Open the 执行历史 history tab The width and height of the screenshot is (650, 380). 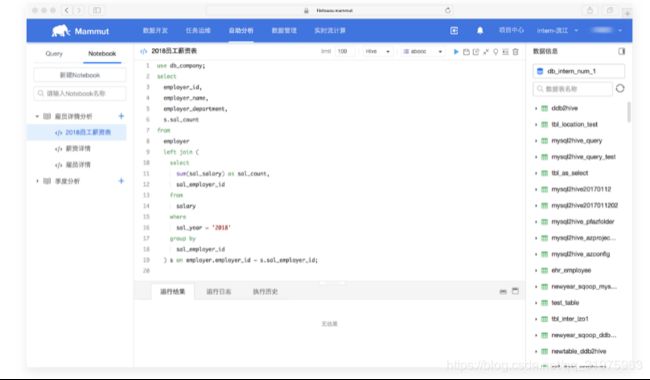point(265,292)
